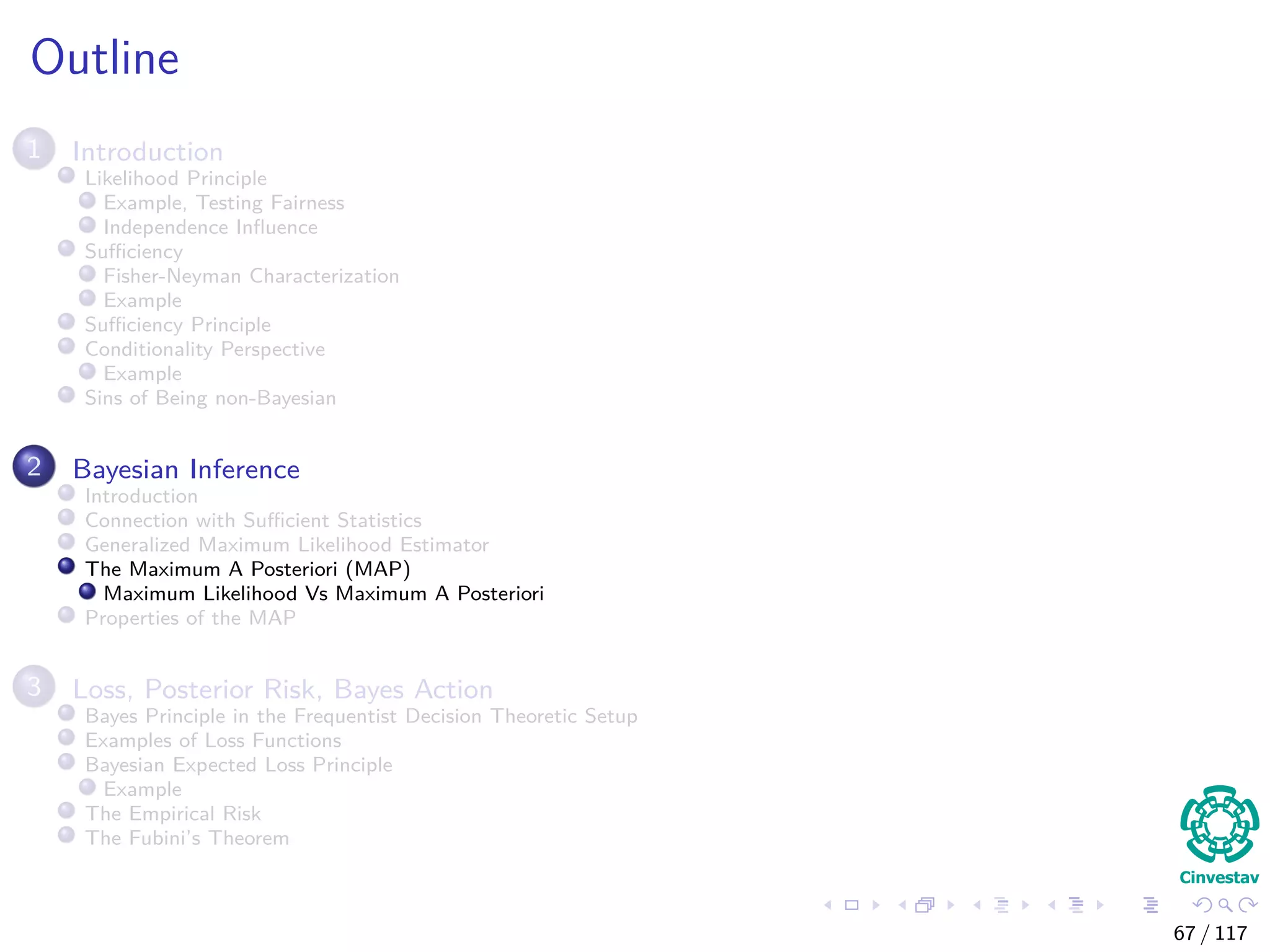This screenshot has height=952, width=1270.
Task: Open Loss, Posterior Risk, Bayes Action section
Action: click(x=283, y=689)
